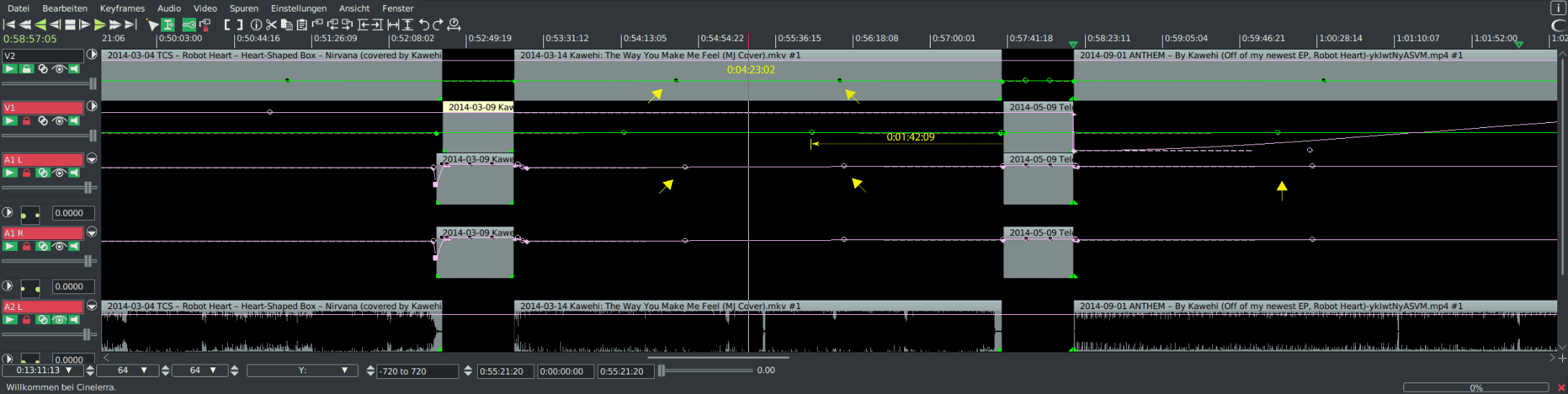This screenshot has width=1568, height=394.
Task: Click the fast reverse playback button
Action: coord(25,24)
